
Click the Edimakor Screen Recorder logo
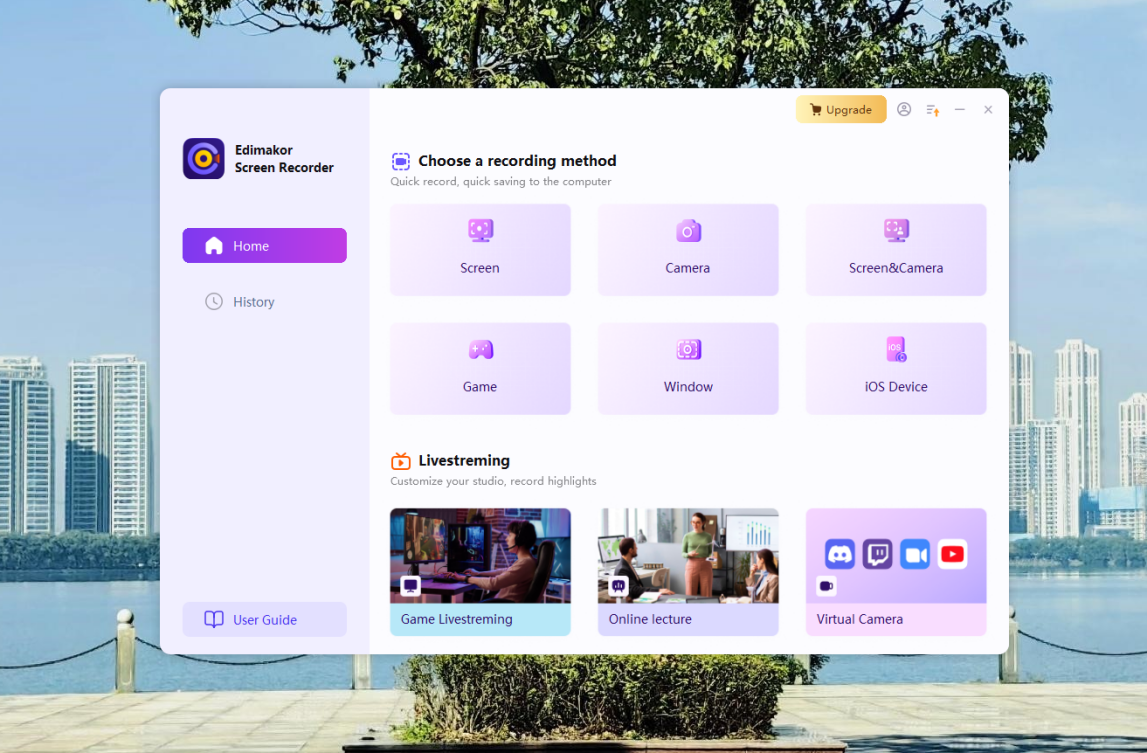pyautogui.click(x=204, y=159)
